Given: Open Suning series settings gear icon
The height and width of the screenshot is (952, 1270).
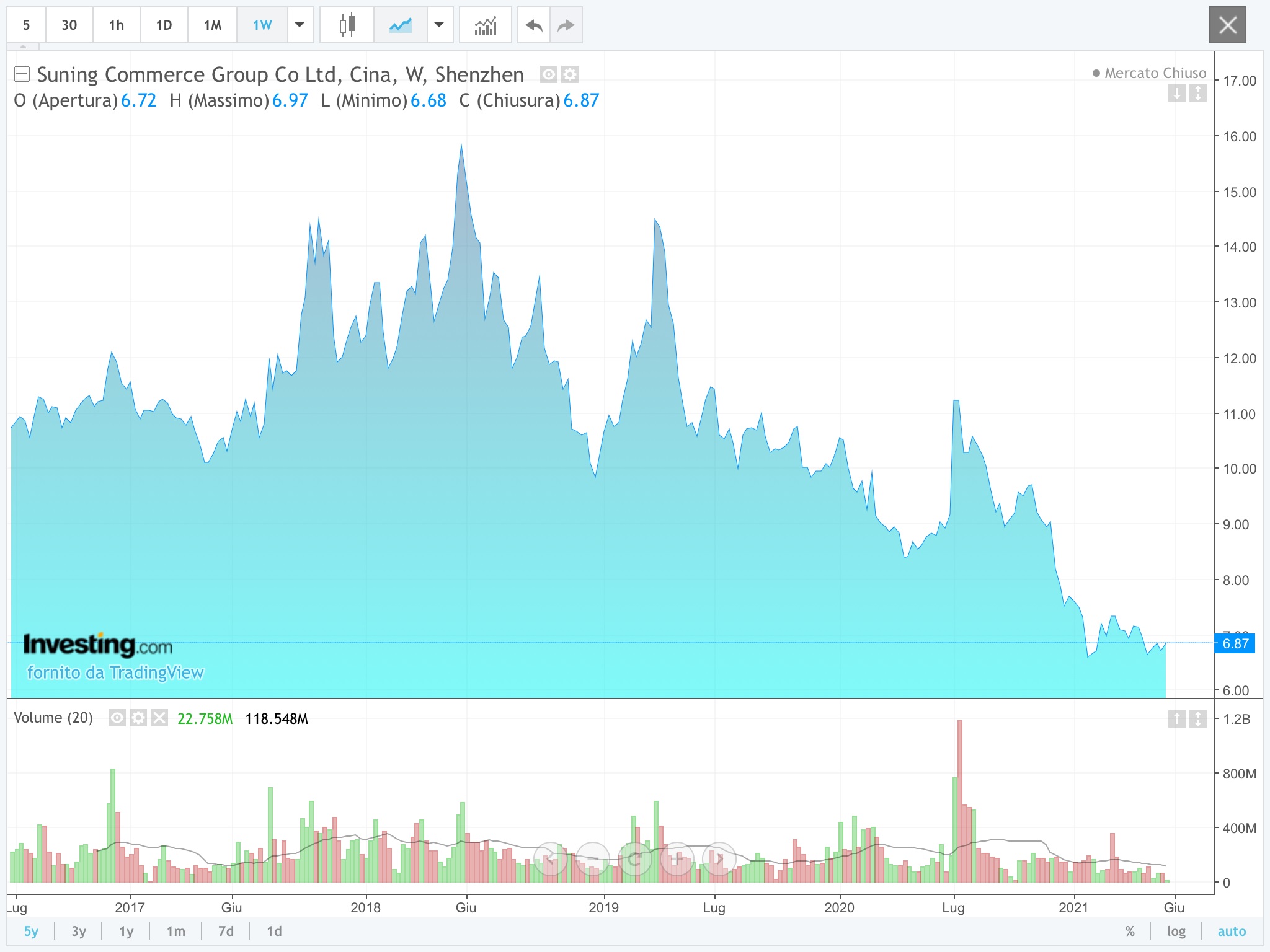Looking at the screenshot, I should tap(570, 75).
